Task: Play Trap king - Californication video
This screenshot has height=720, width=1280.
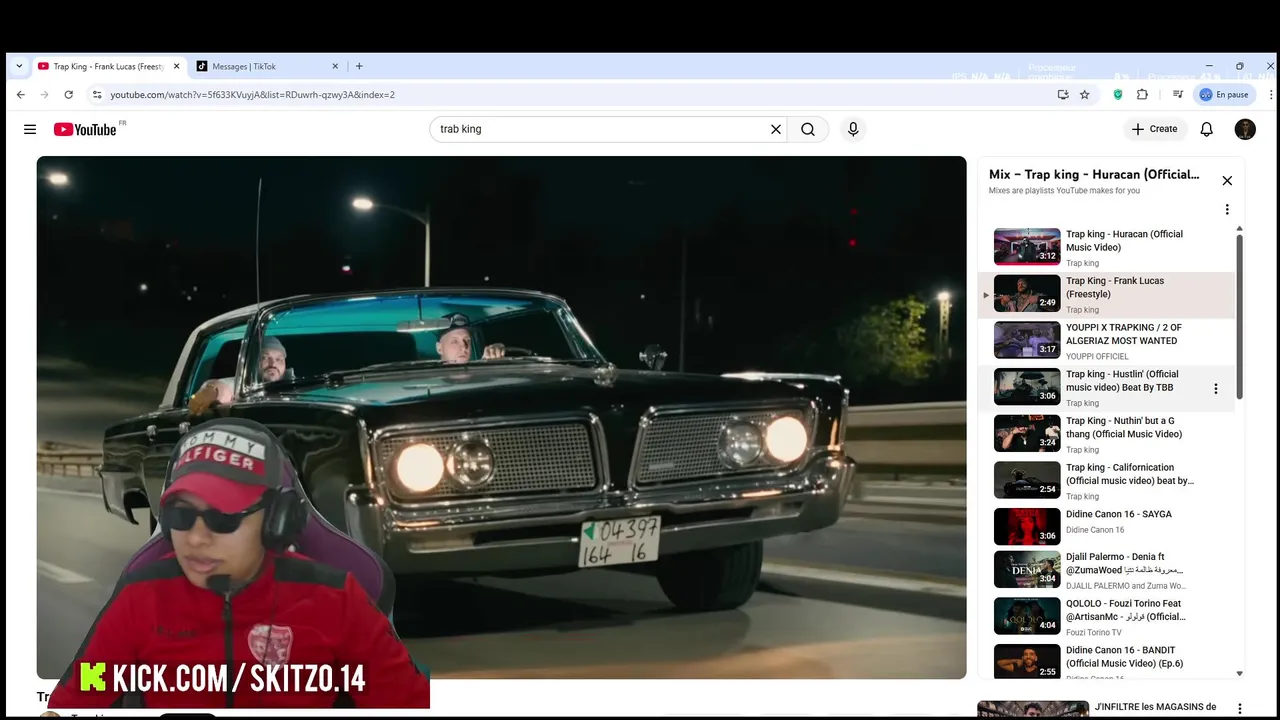Action: [x=1106, y=481]
